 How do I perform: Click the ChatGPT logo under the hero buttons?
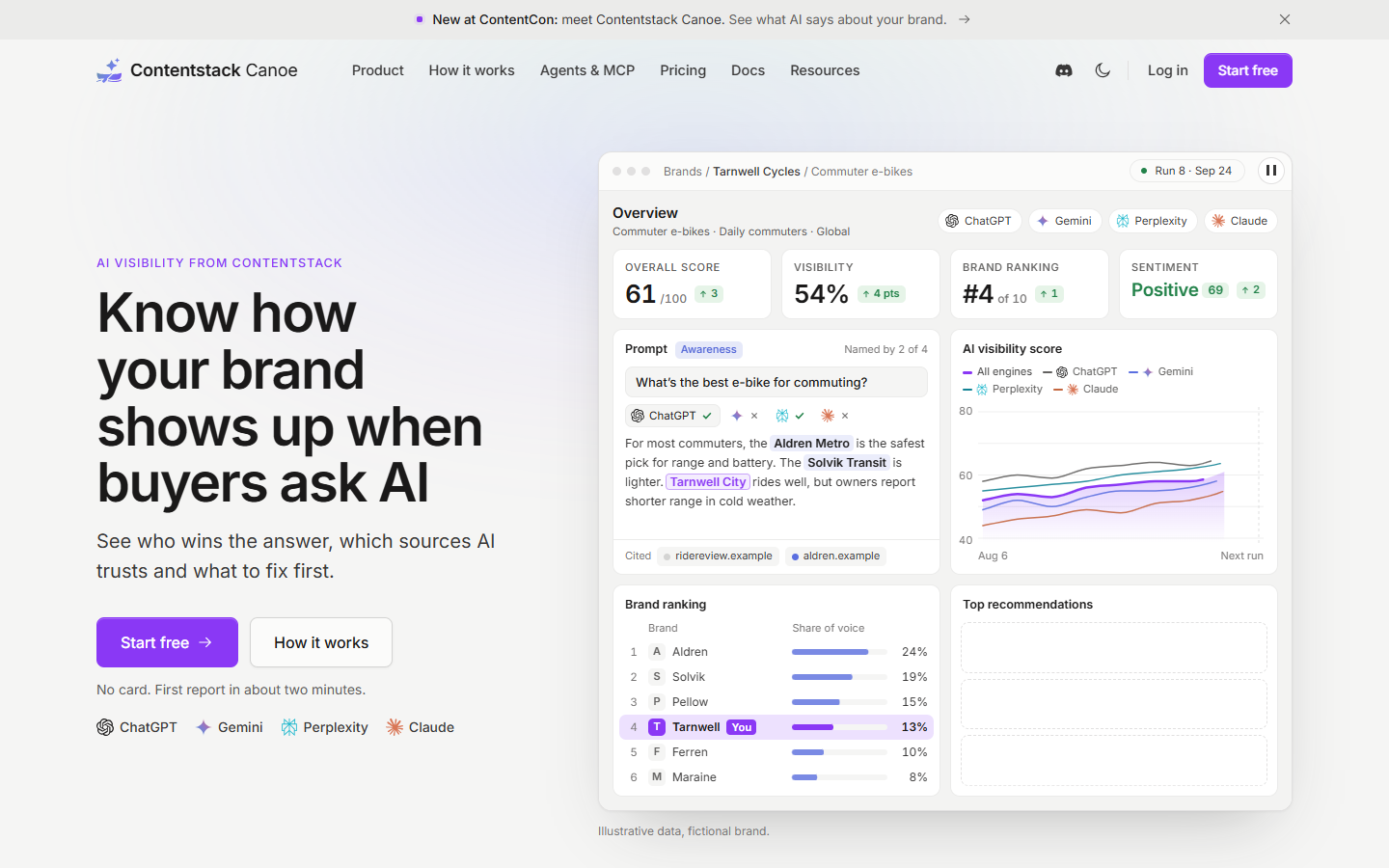point(105,727)
